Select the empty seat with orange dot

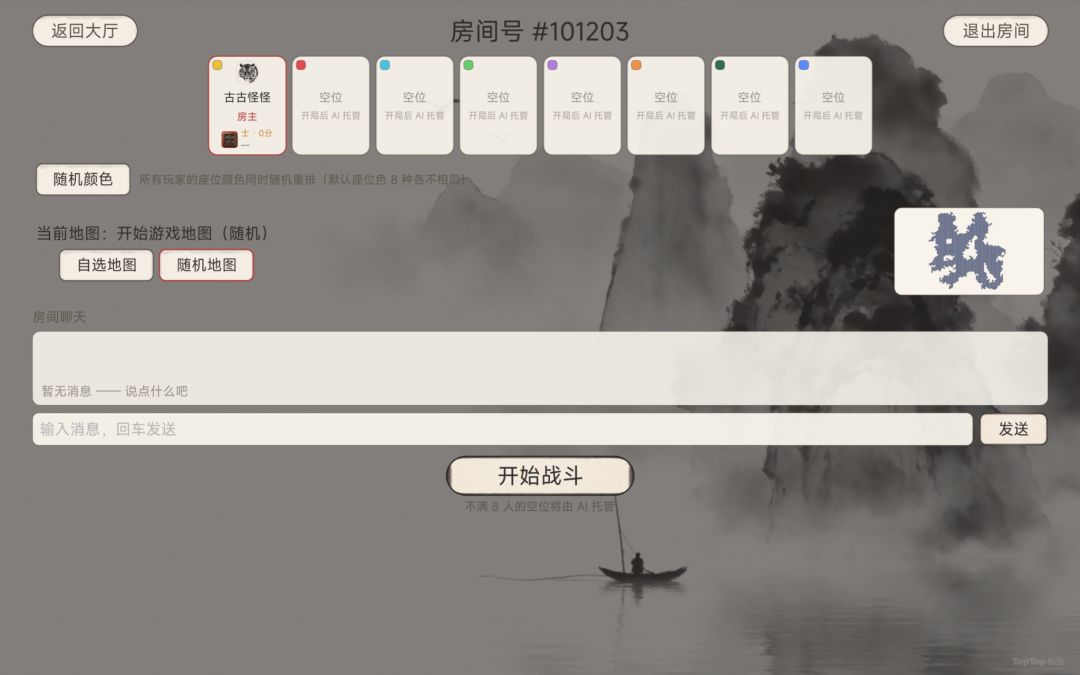[x=666, y=105]
